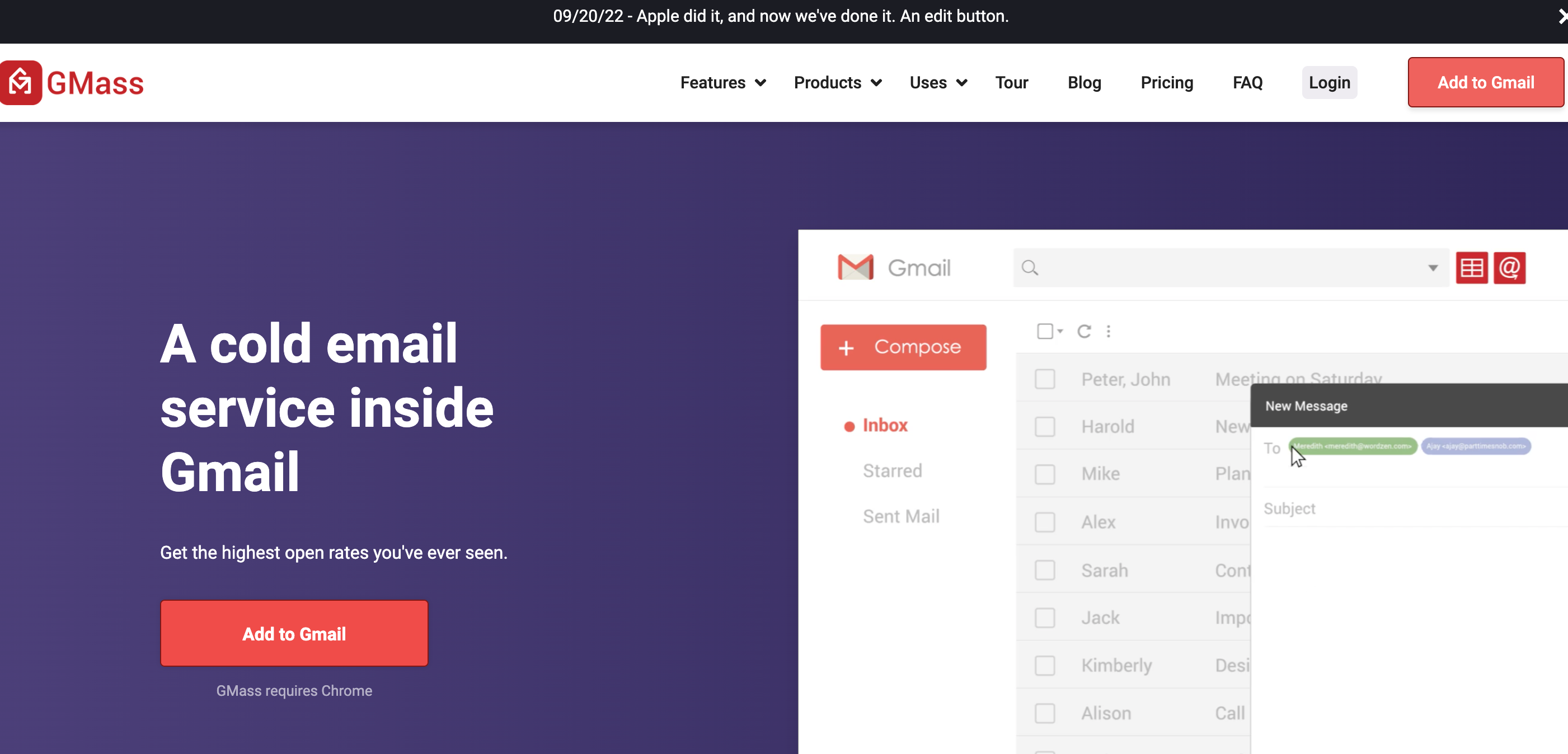Click the 'Meeting on Saturday' subject

click(x=1298, y=378)
